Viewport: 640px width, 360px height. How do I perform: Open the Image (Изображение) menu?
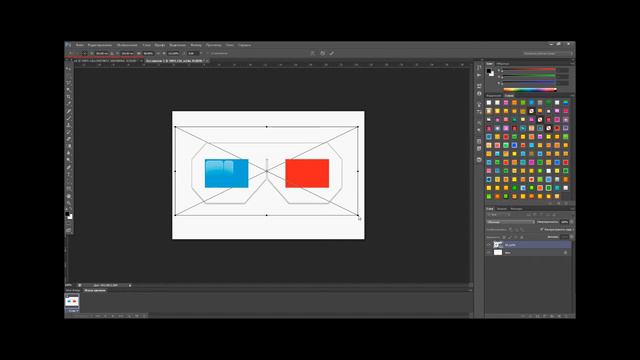pyautogui.click(x=127, y=45)
